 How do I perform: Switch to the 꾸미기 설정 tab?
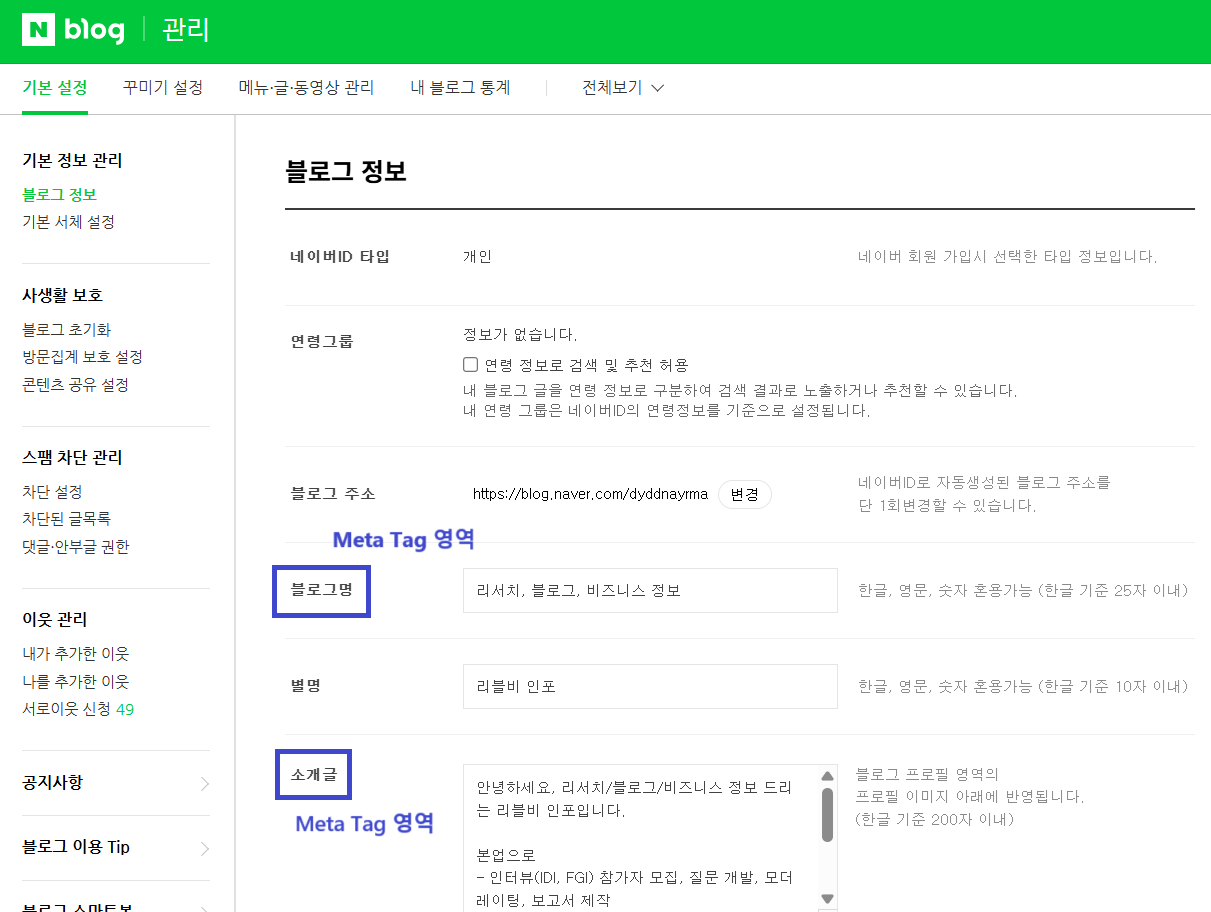(x=162, y=88)
